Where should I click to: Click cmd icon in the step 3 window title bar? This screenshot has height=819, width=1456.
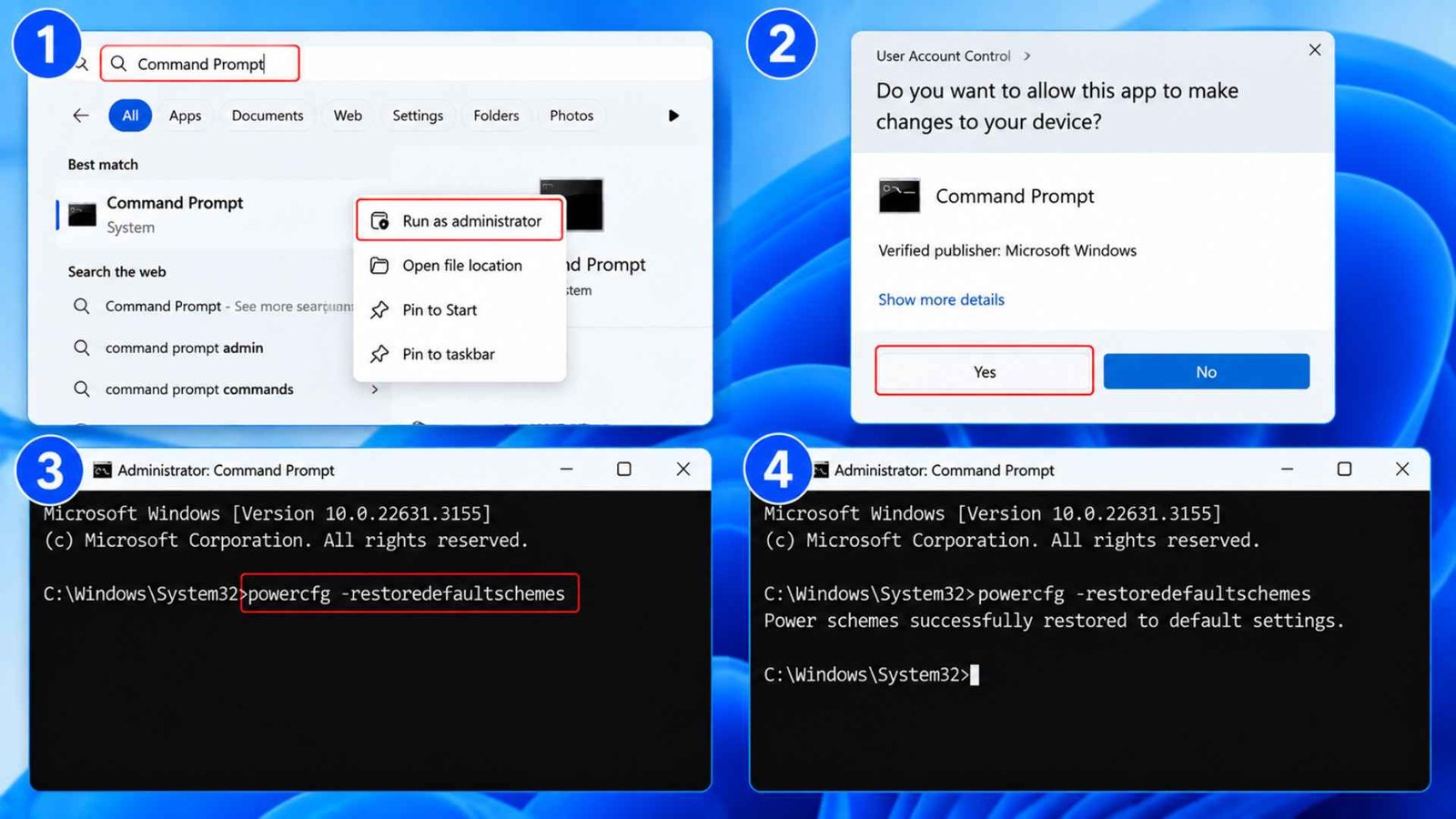pos(103,470)
